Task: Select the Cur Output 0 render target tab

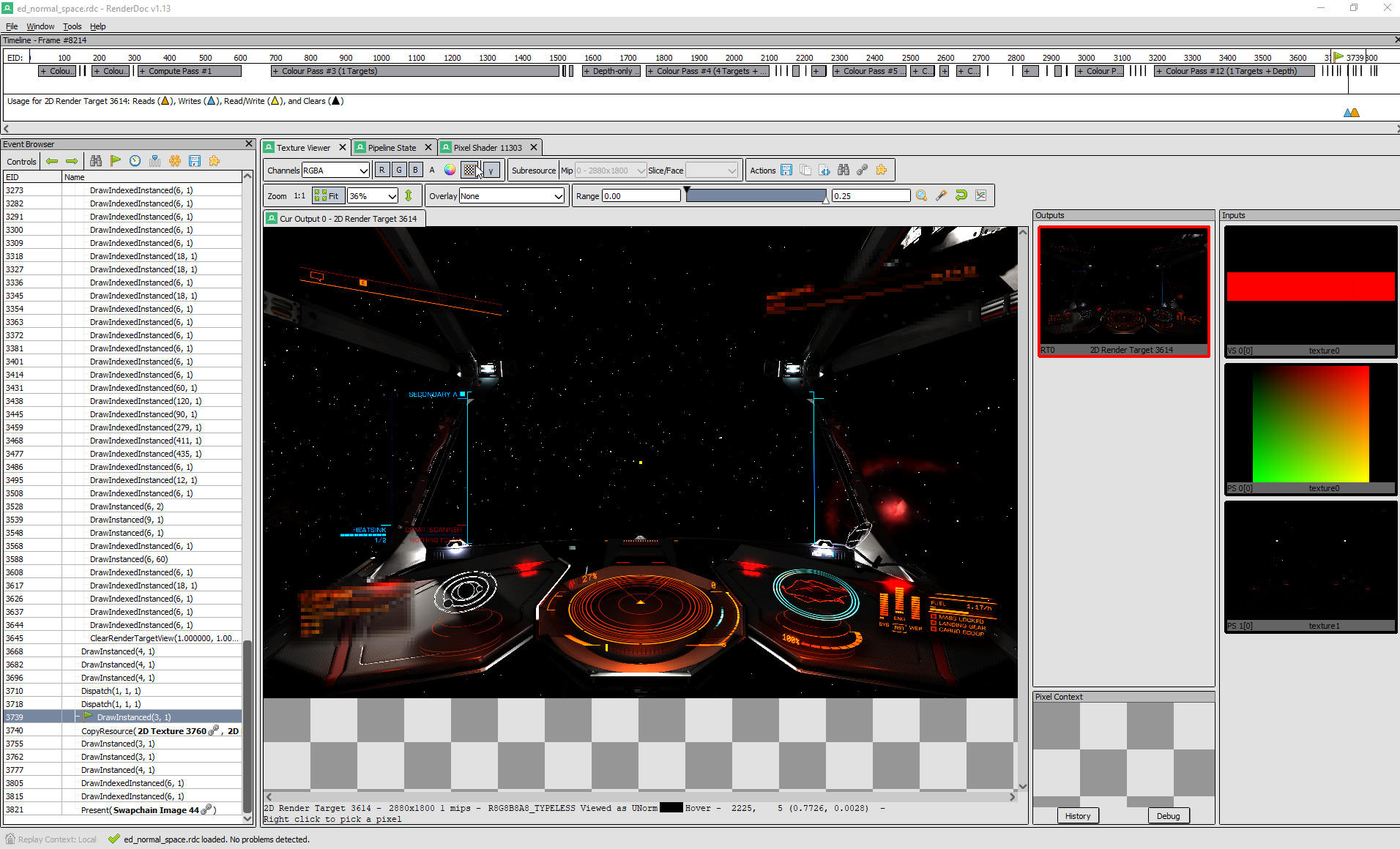Action: pos(344,218)
